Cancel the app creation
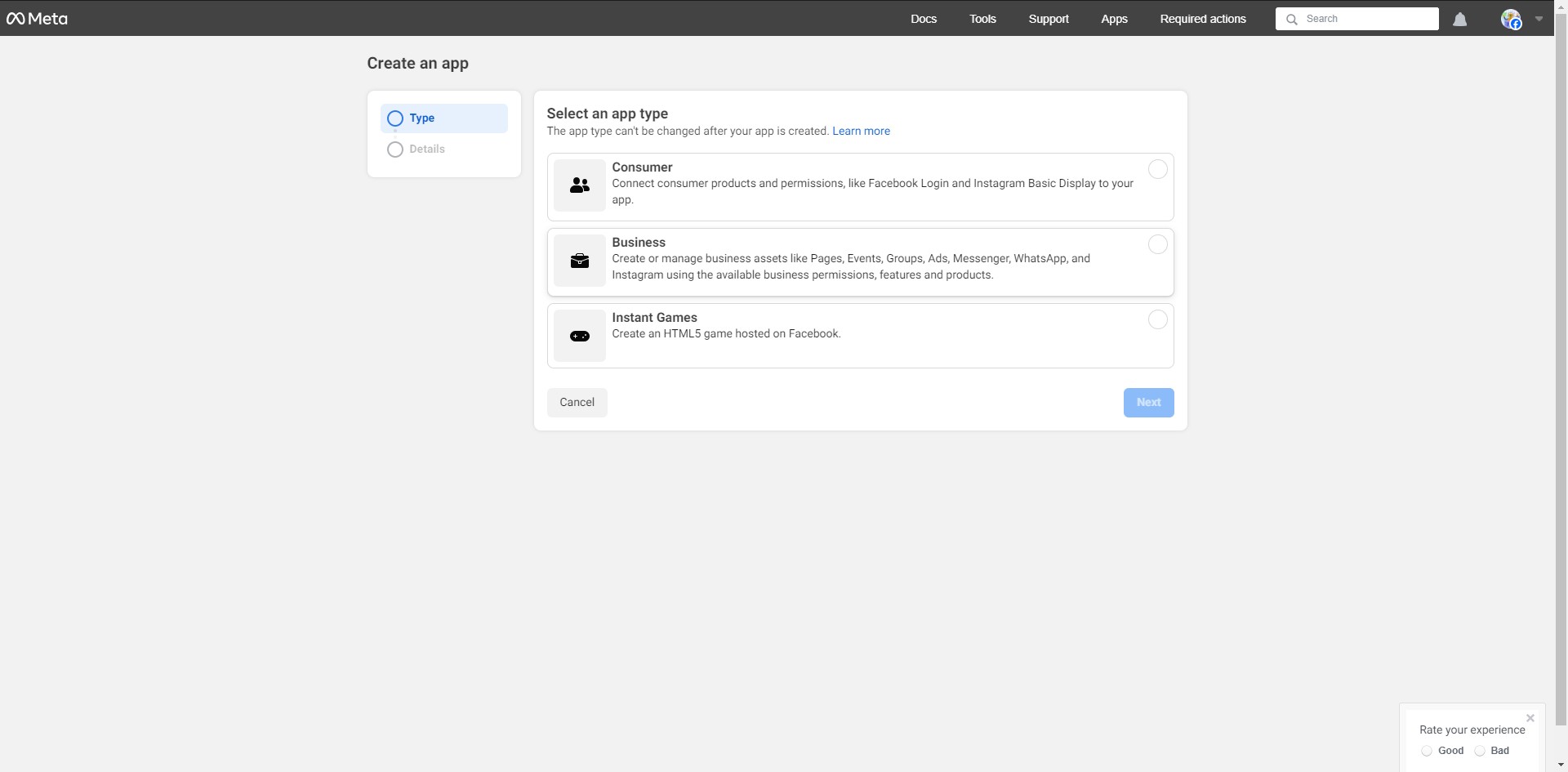Screen dimensions: 1568x772 pyautogui.click(x=577, y=402)
